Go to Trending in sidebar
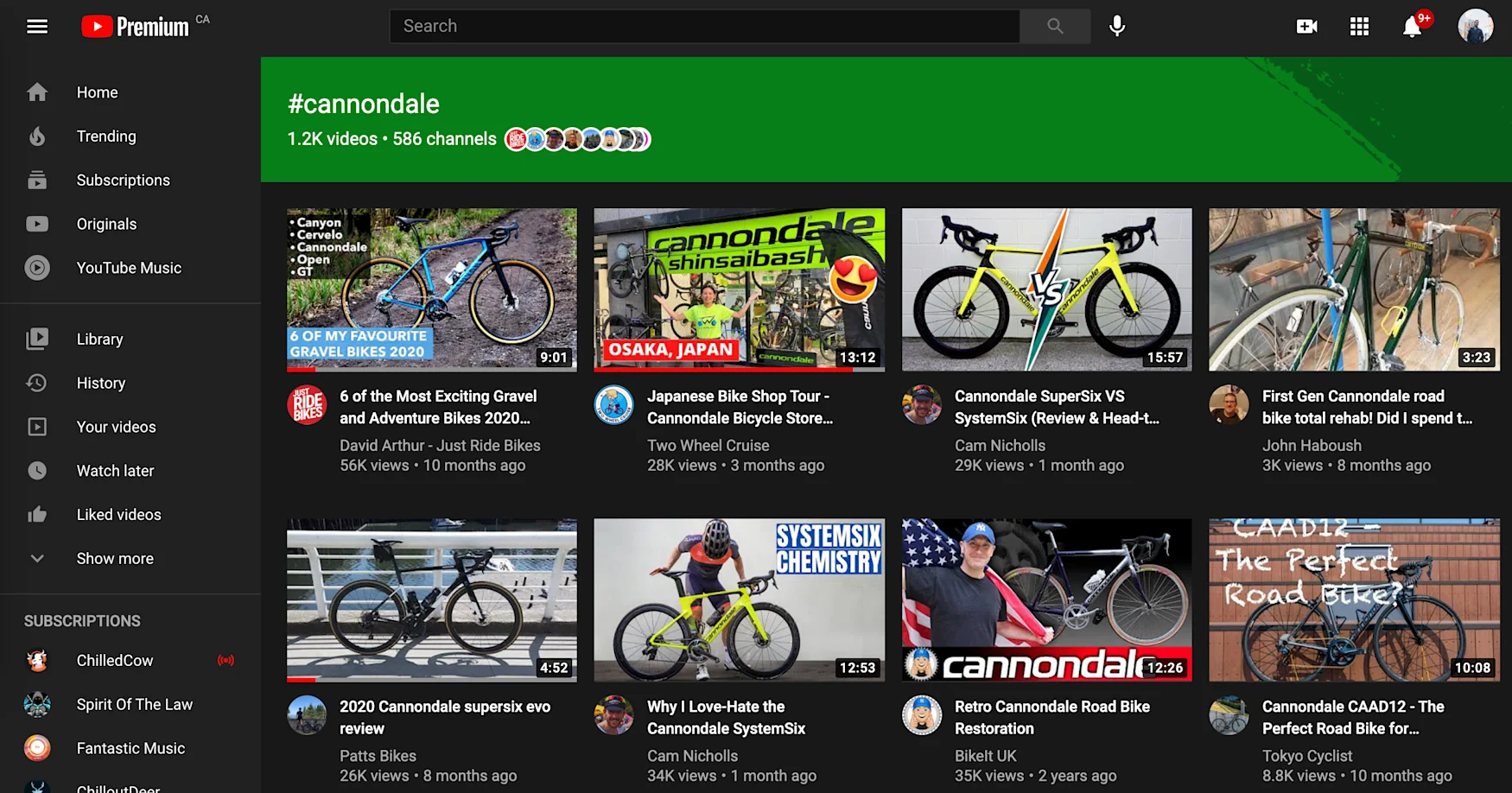Viewport: 1512px width, 793px height. 106,136
